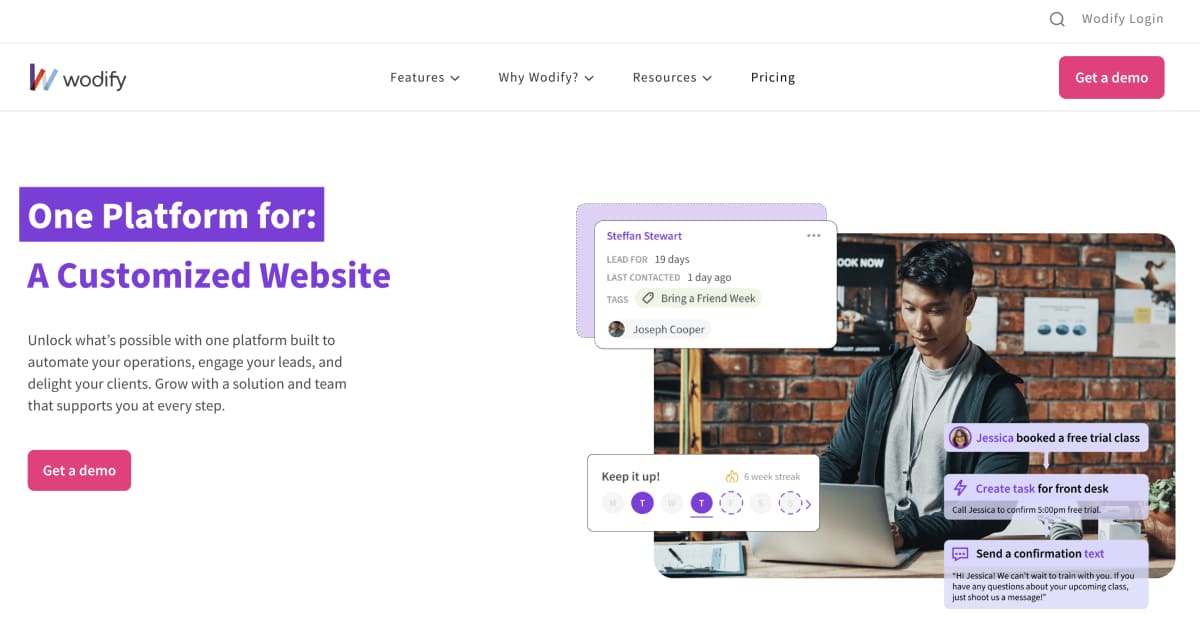This screenshot has height=628, width=1200.
Task: Click the hero Get a demo button
Action: point(79,470)
